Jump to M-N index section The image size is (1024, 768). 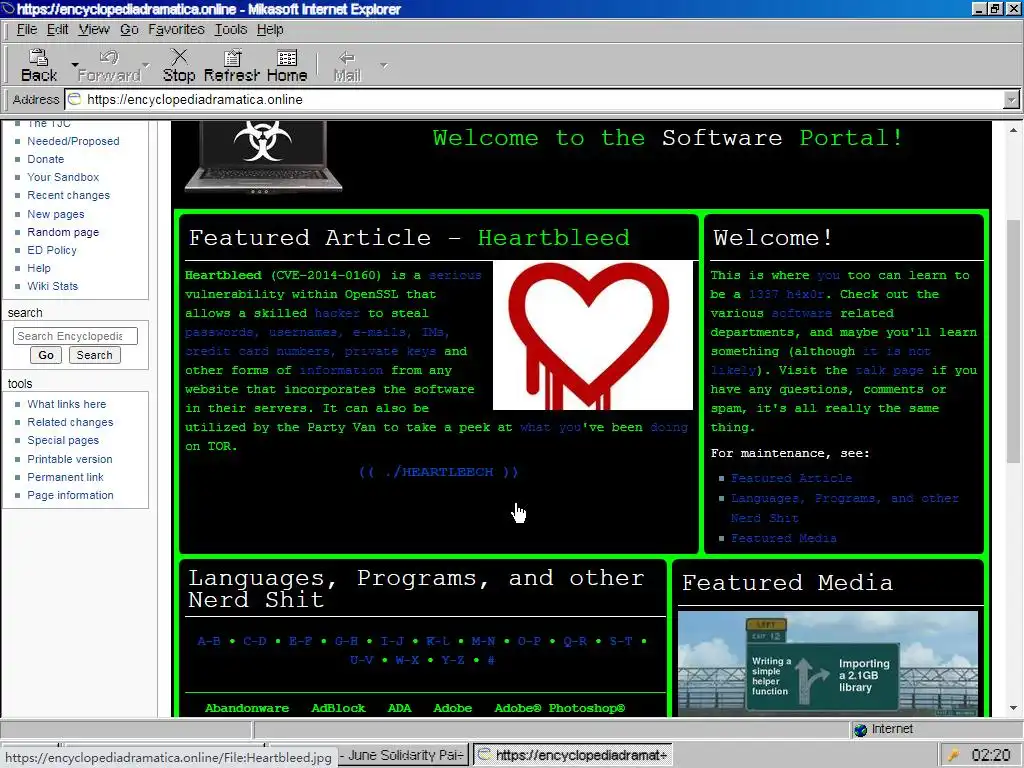point(483,641)
